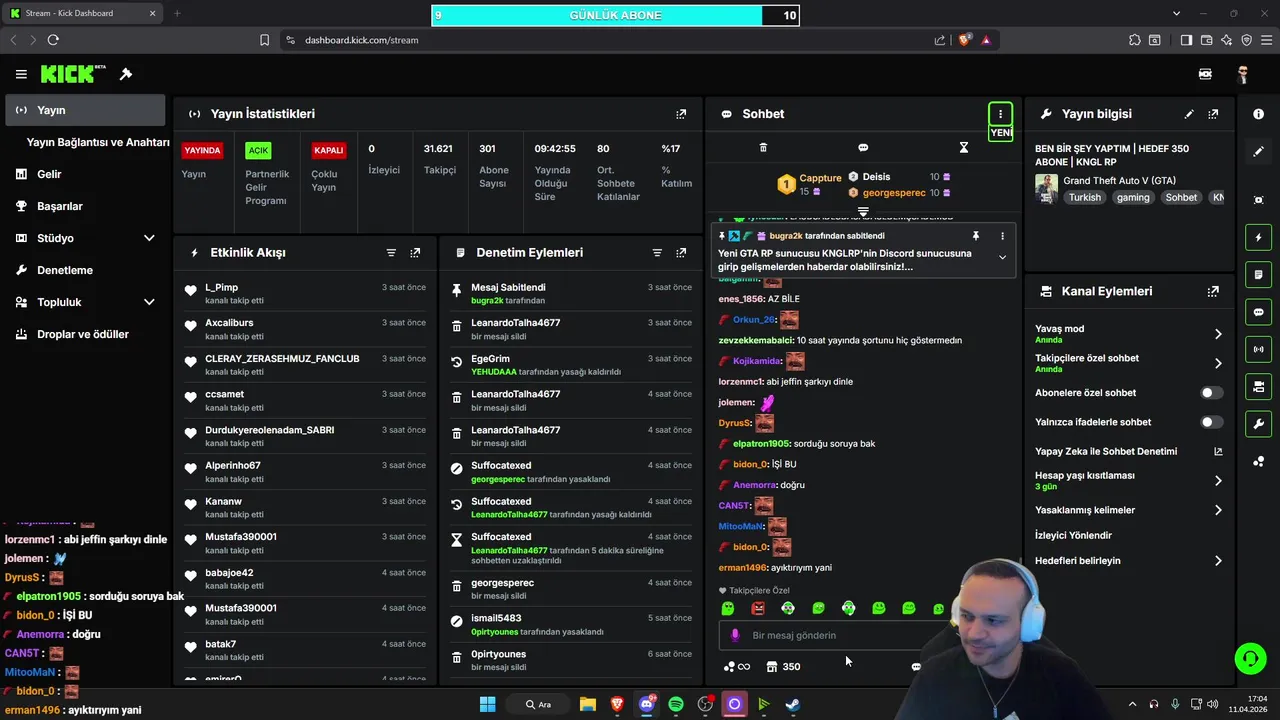Pop out the Denetim Eylemleri panel
This screenshot has height=720, width=1280.
point(681,253)
